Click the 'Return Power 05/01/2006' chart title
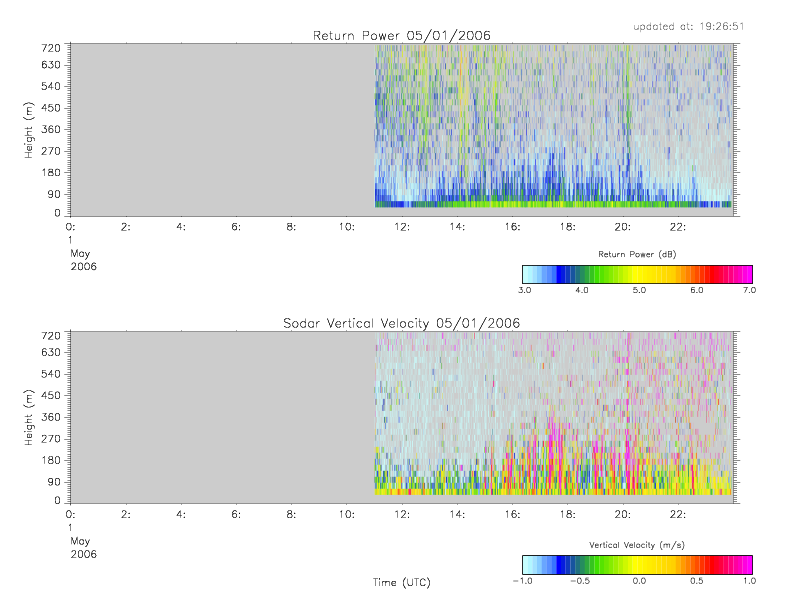The image size is (791, 611). [402, 35]
